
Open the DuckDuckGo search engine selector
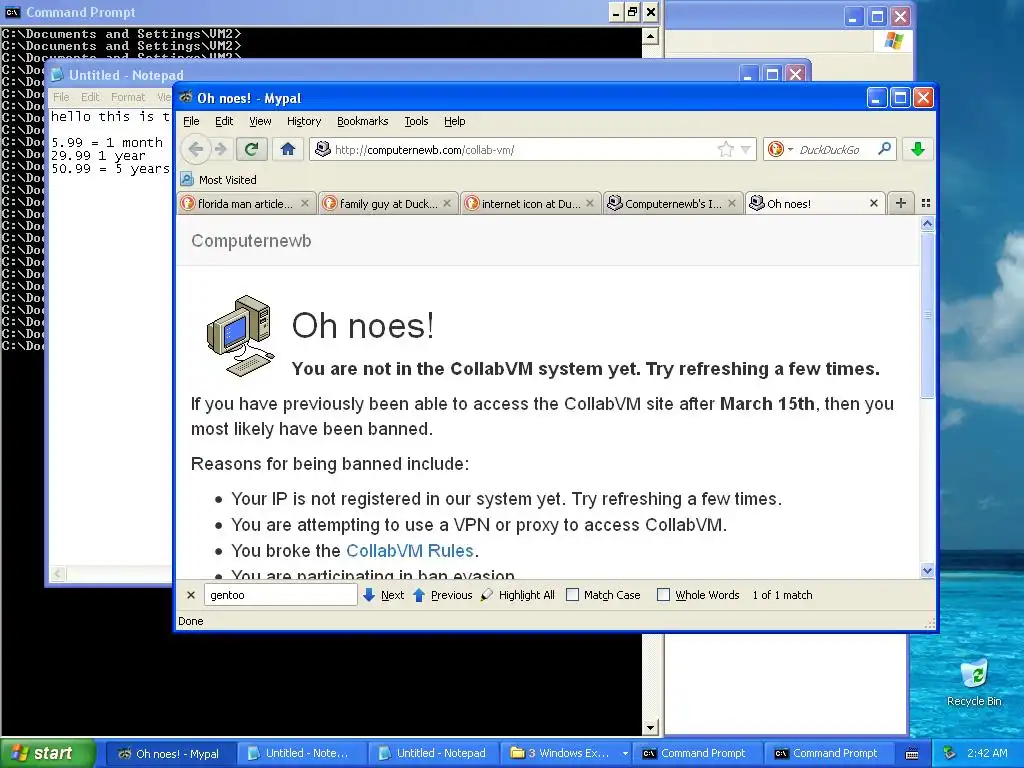[x=780, y=150]
